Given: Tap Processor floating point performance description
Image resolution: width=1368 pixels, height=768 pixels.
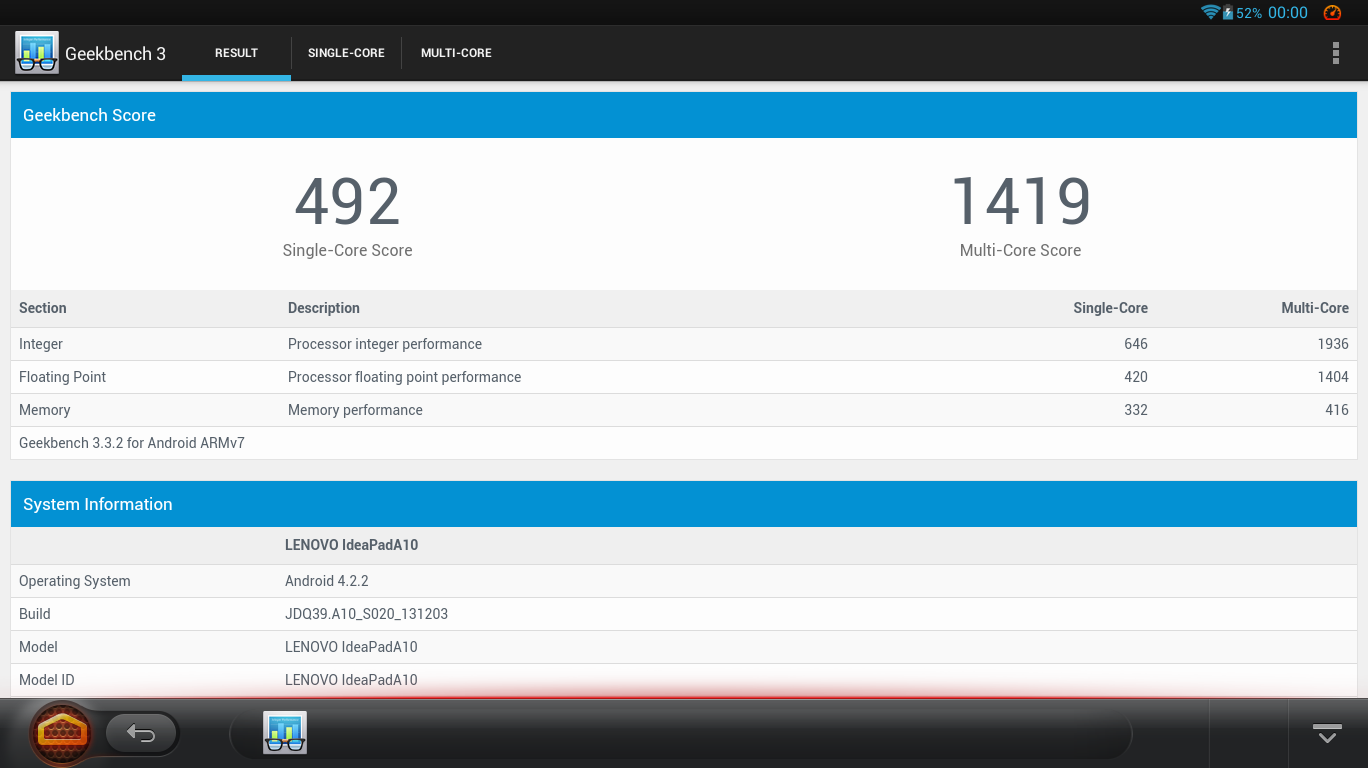Looking at the screenshot, I should click(404, 377).
